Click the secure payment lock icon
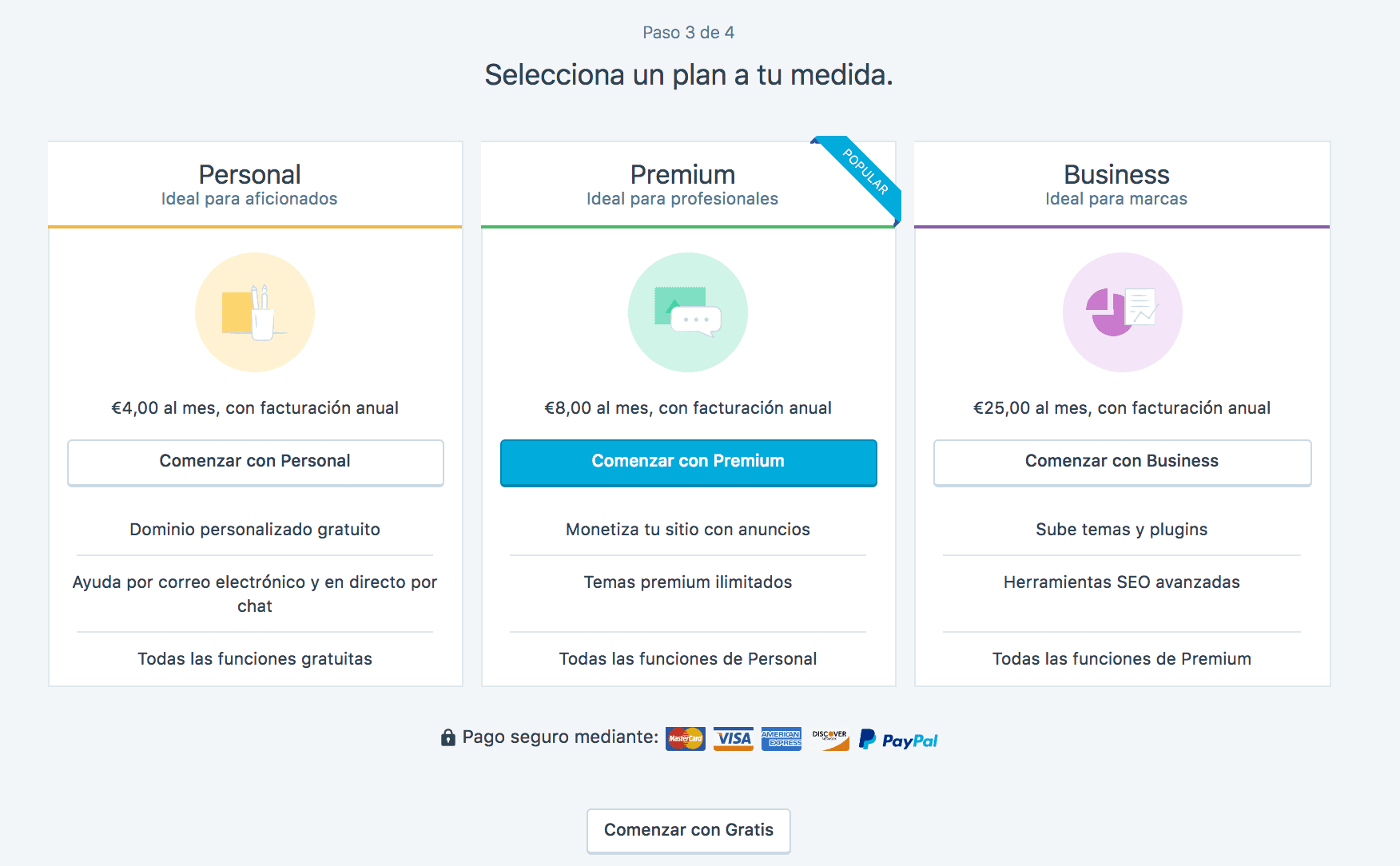The height and width of the screenshot is (866, 1400). click(448, 737)
